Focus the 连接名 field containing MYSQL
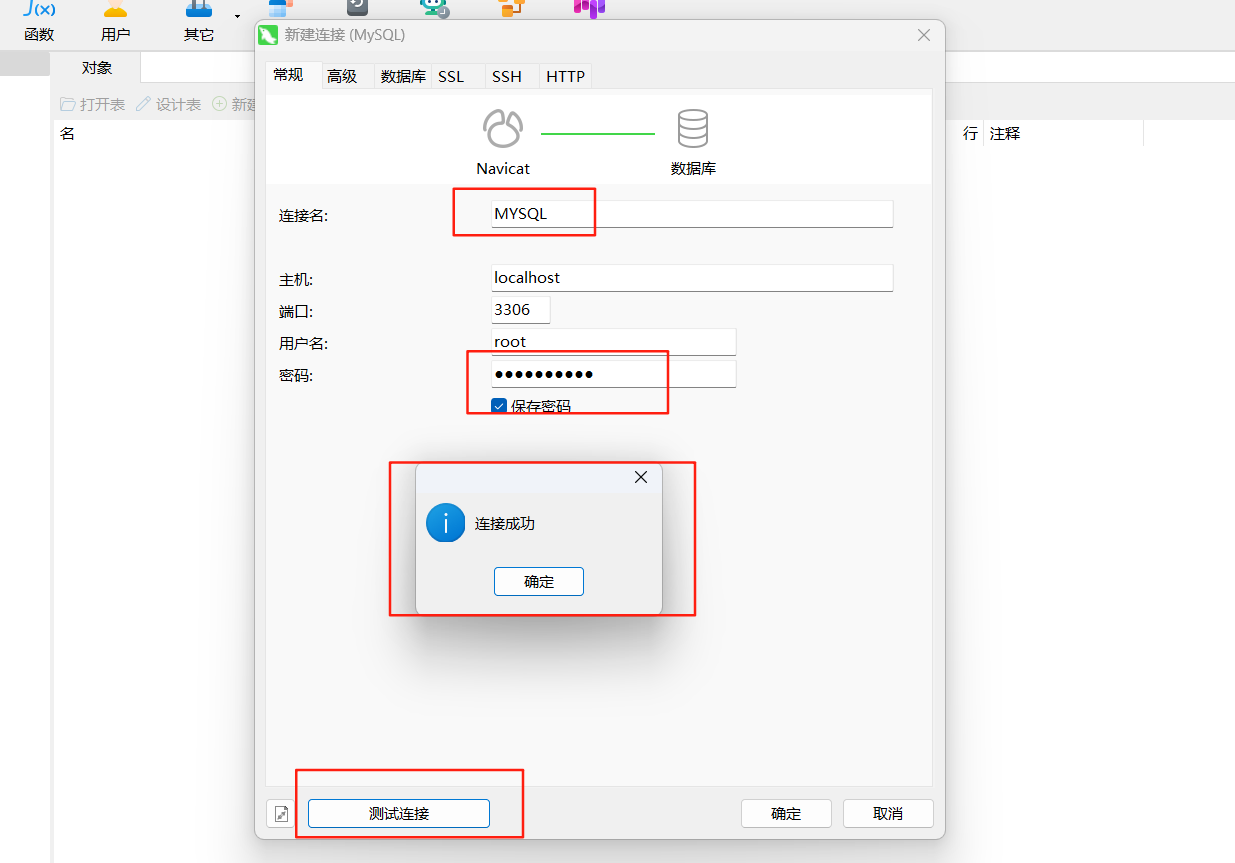The height and width of the screenshot is (863, 1235). (x=692, y=214)
